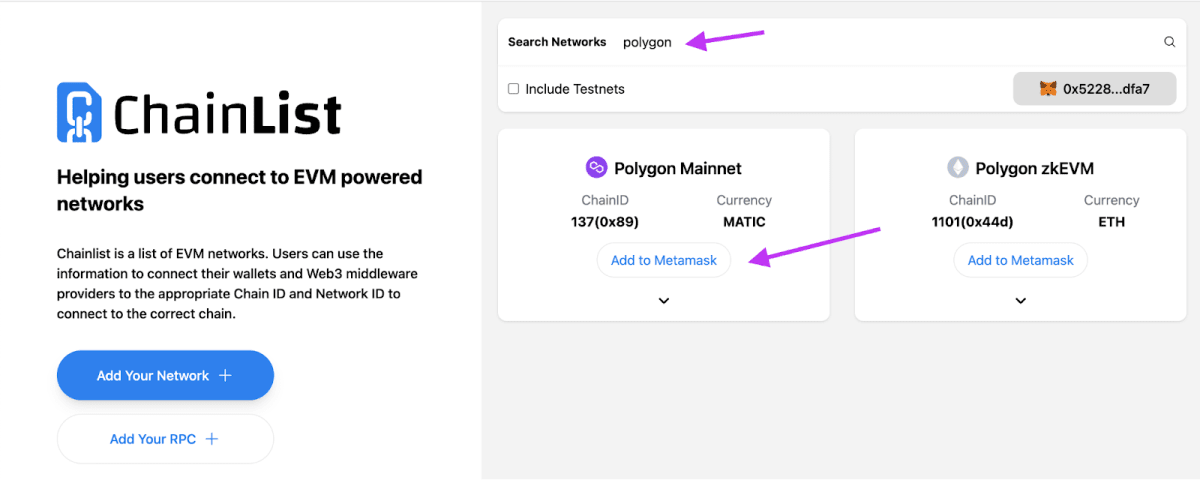Click the search magnifier icon
This screenshot has width=1200, height=480.
[1169, 42]
